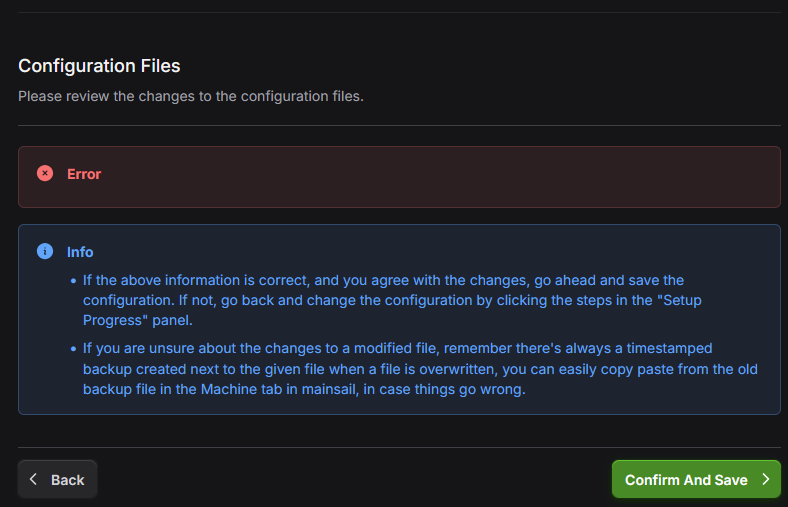This screenshot has height=507, width=788.
Task: Click the second bullet point dot
Action: (73, 349)
